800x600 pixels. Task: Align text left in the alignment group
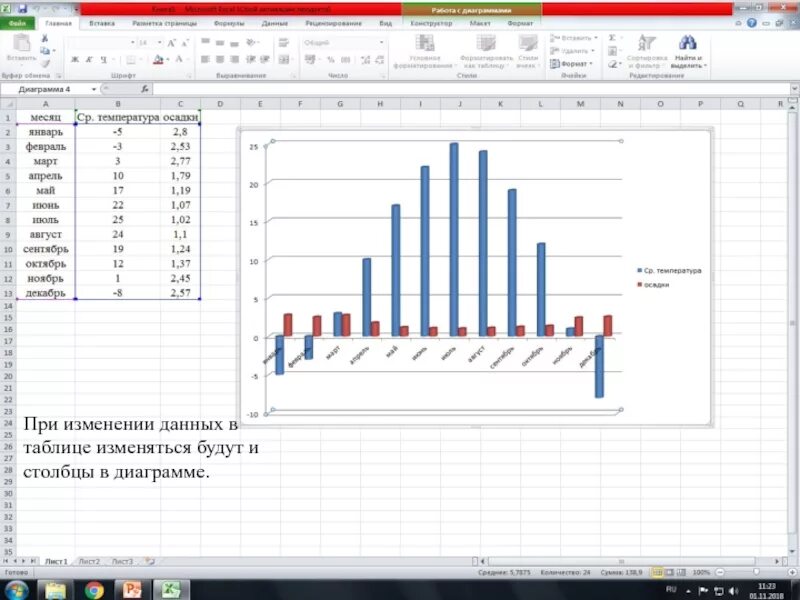click(x=205, y=60)
